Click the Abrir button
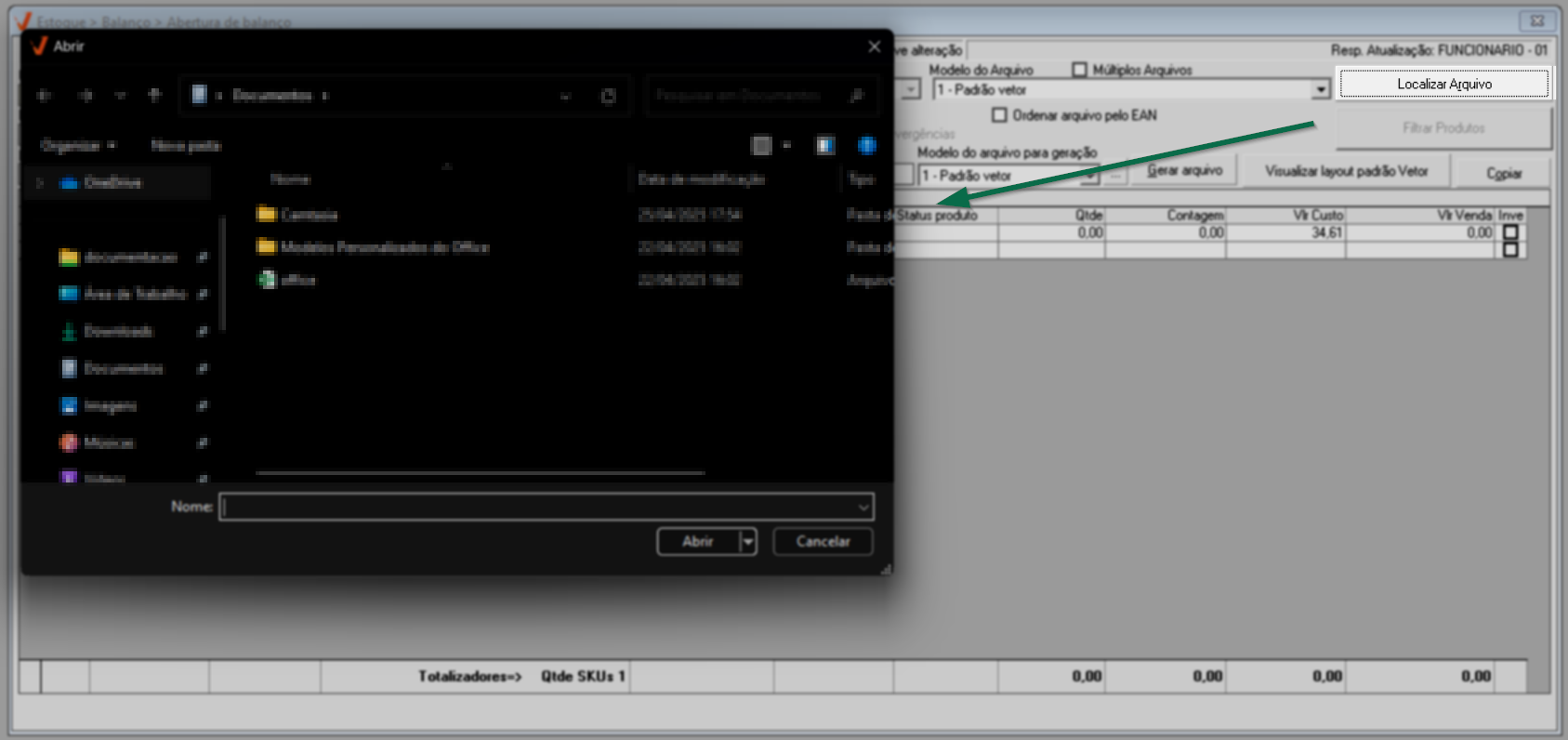Image resolution: width=1568 pixels, height=740 pixels. tap(698, 541)
